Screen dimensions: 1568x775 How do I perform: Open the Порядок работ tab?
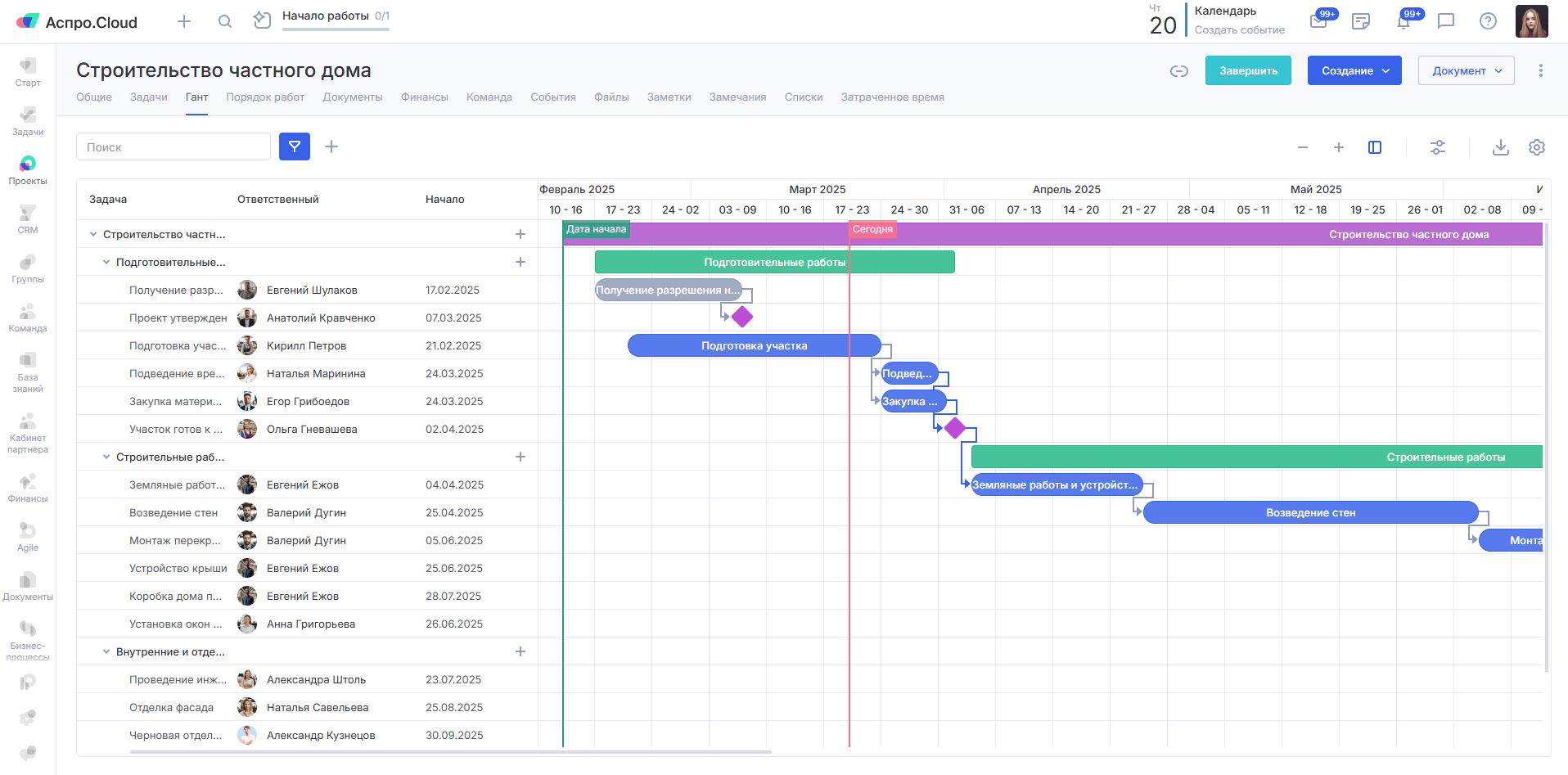pos(265,97)
